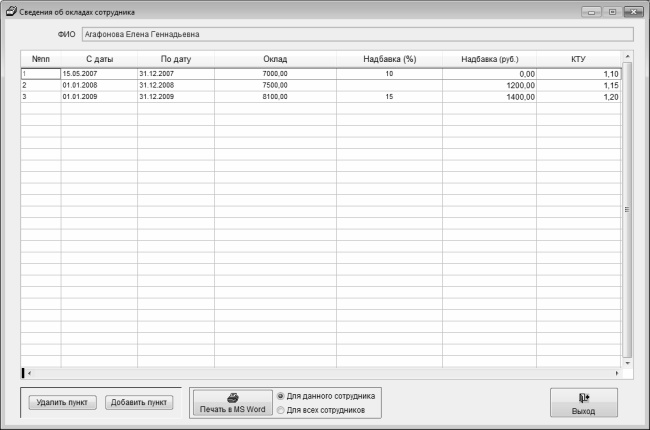Viewport: 650px width, 430px height.
Task: Select the salary cell 7500,00
Action: [275, 85]
